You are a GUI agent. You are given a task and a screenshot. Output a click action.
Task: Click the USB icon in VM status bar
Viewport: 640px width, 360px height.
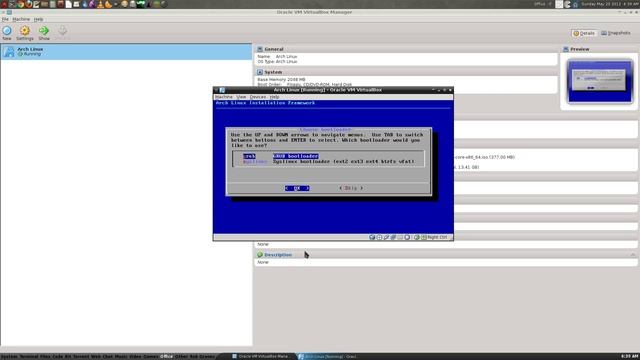point(386,237)
